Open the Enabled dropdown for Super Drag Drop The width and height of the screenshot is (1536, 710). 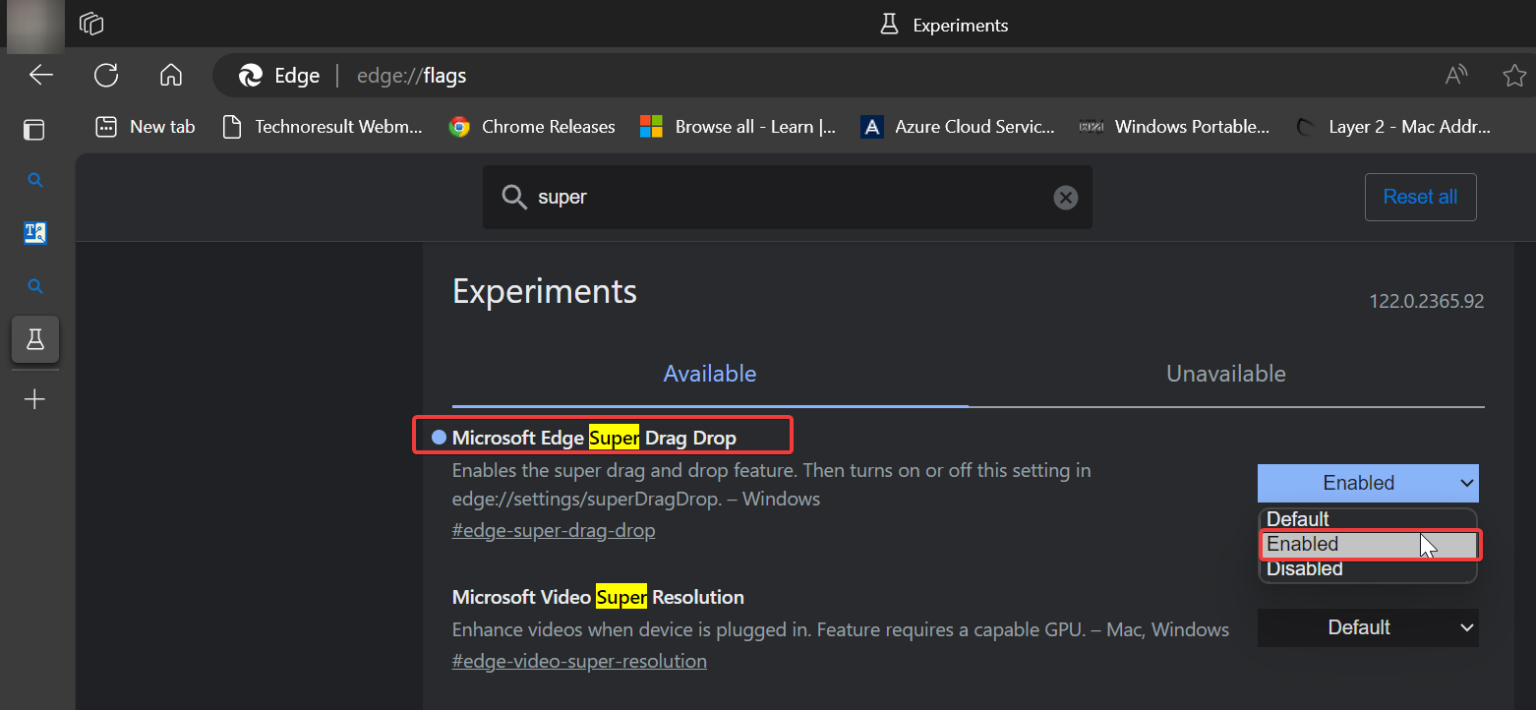(1367, 483)
